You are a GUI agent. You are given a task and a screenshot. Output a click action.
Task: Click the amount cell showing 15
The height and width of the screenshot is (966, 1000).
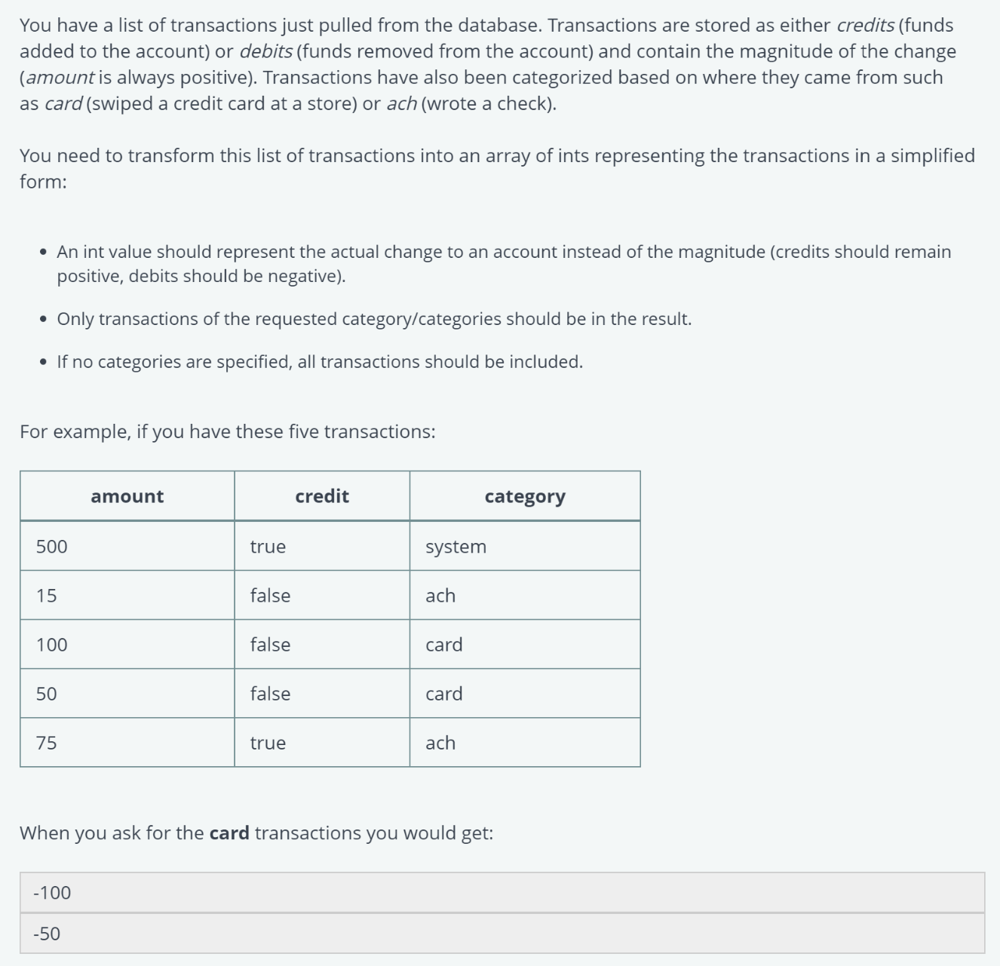pyautogui.click(x=127, y=596)
